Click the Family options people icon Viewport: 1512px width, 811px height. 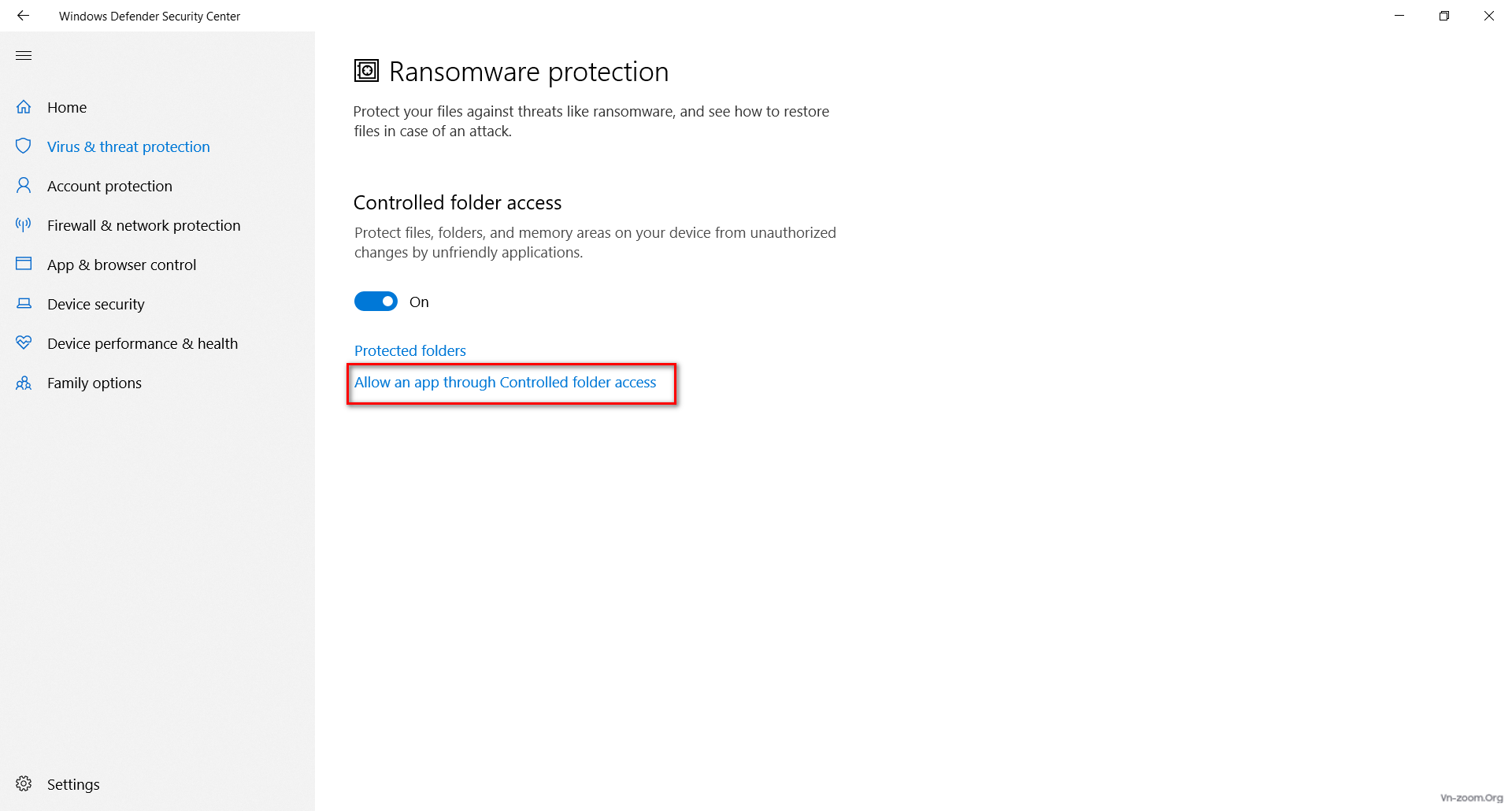click(24, 383)
